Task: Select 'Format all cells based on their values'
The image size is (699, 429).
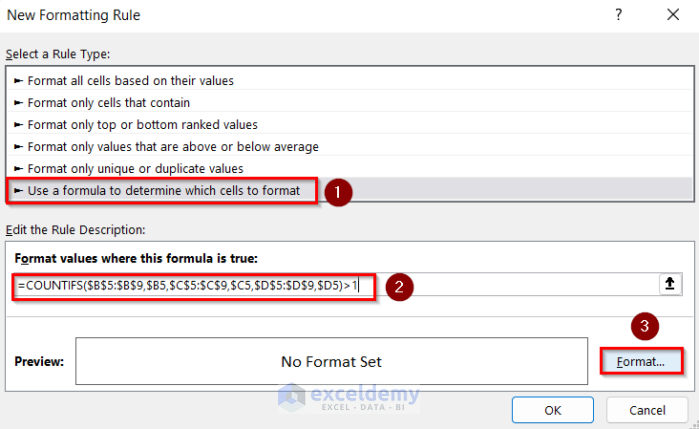Action: coord(131,80)
